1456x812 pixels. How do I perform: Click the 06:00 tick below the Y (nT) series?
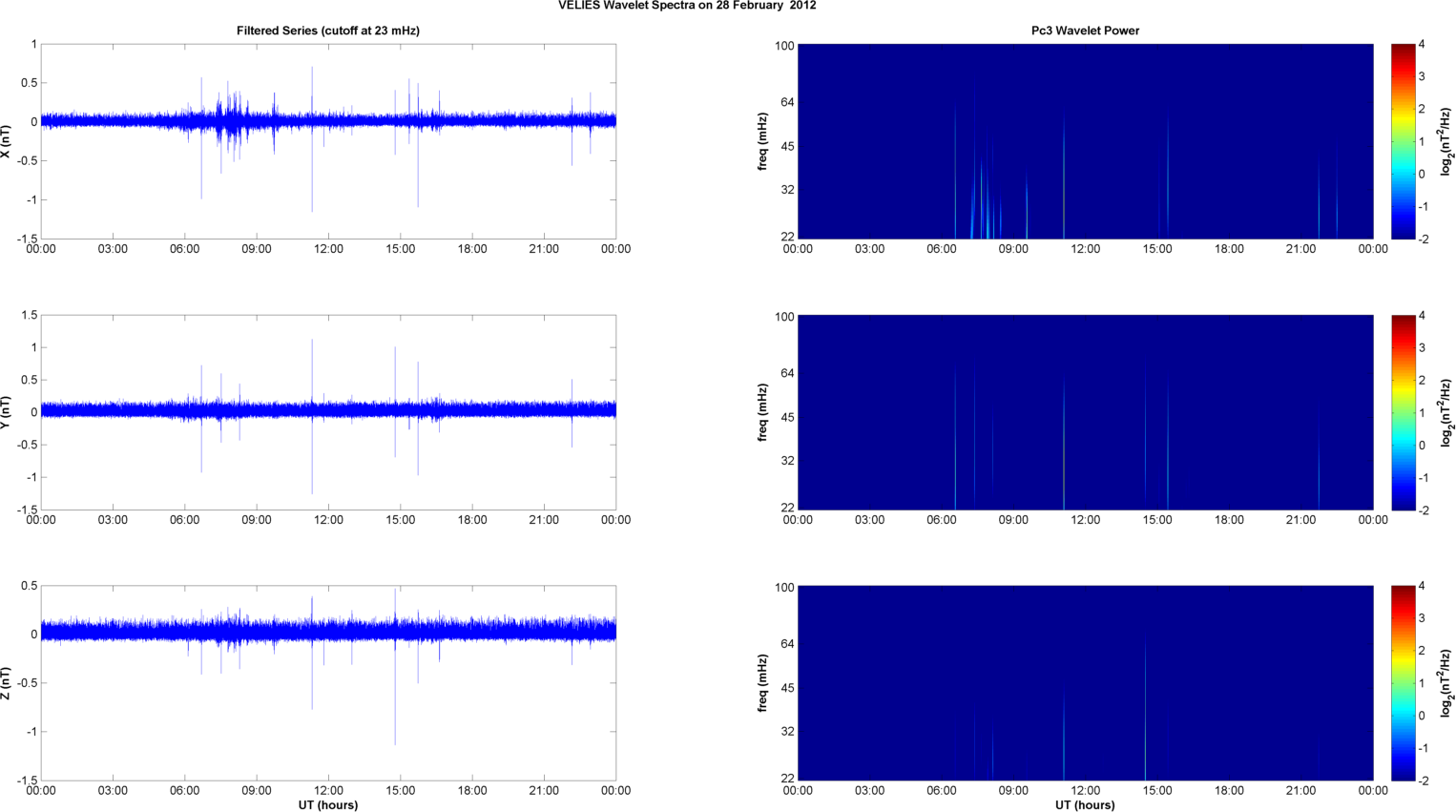(185, 520)
